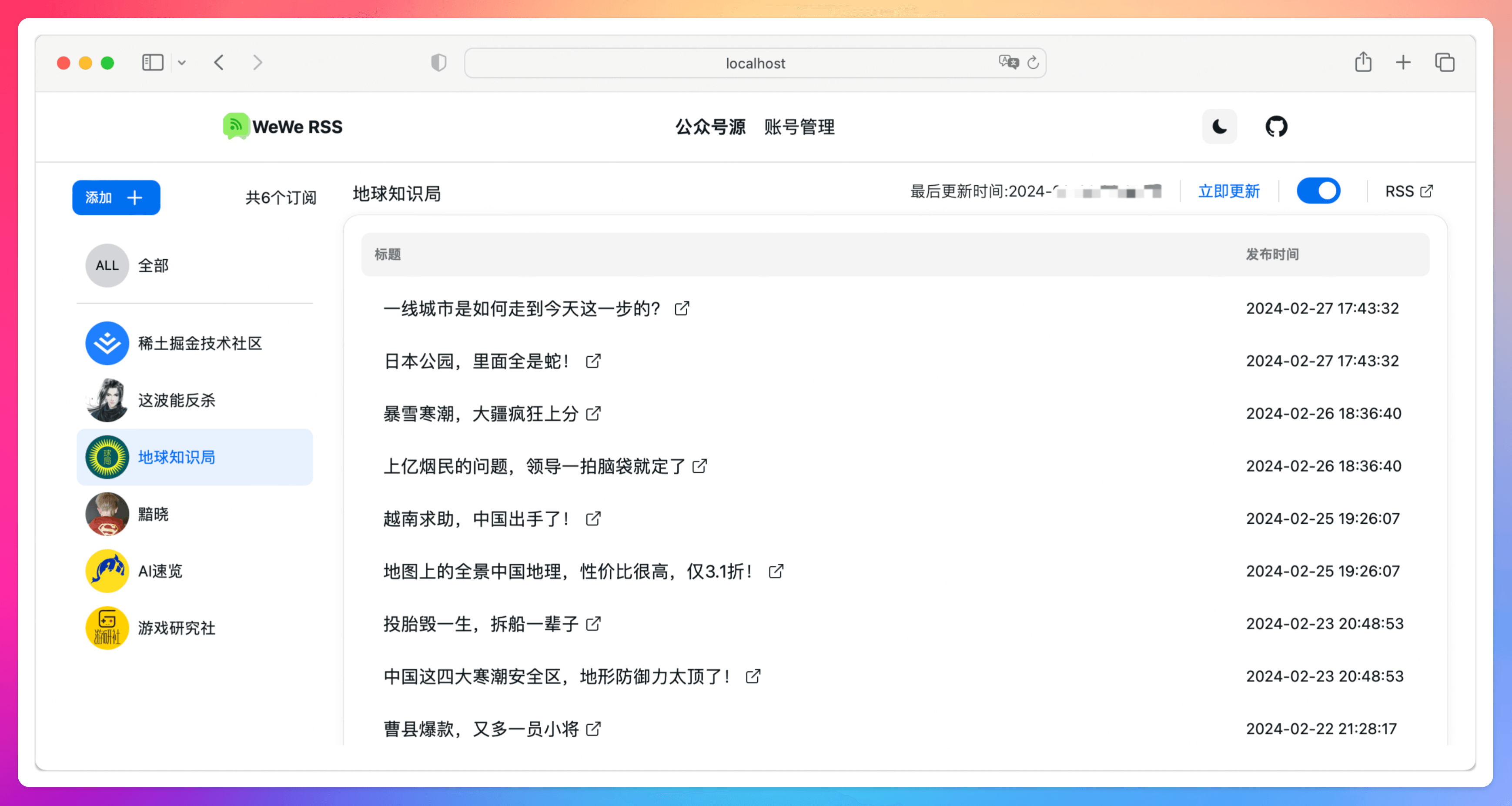Switch to 公众号源 tab

click(x=710, y=127)
